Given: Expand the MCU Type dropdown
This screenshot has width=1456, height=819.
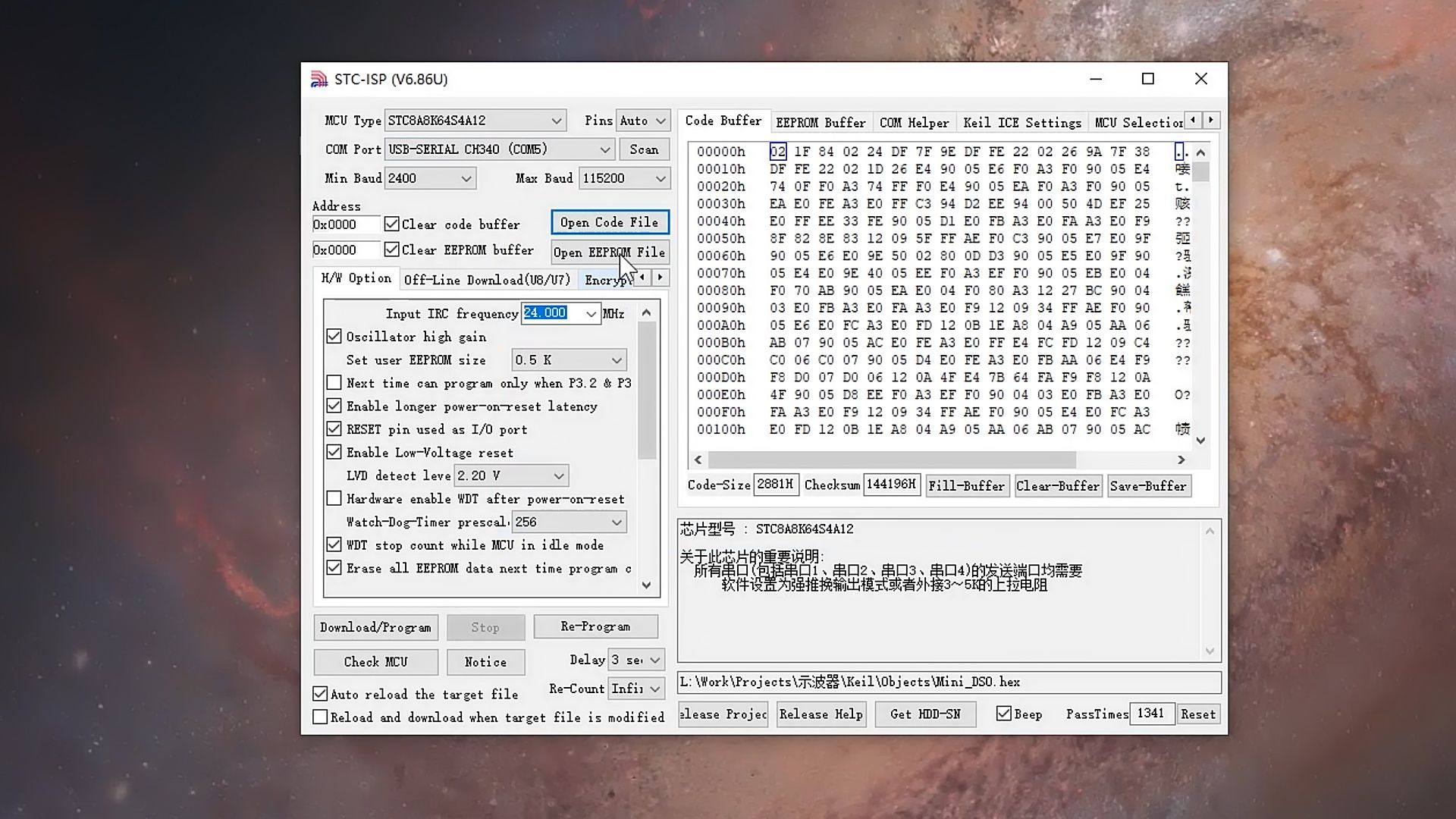Looking at the screenshot, I should tap(556, 121).
